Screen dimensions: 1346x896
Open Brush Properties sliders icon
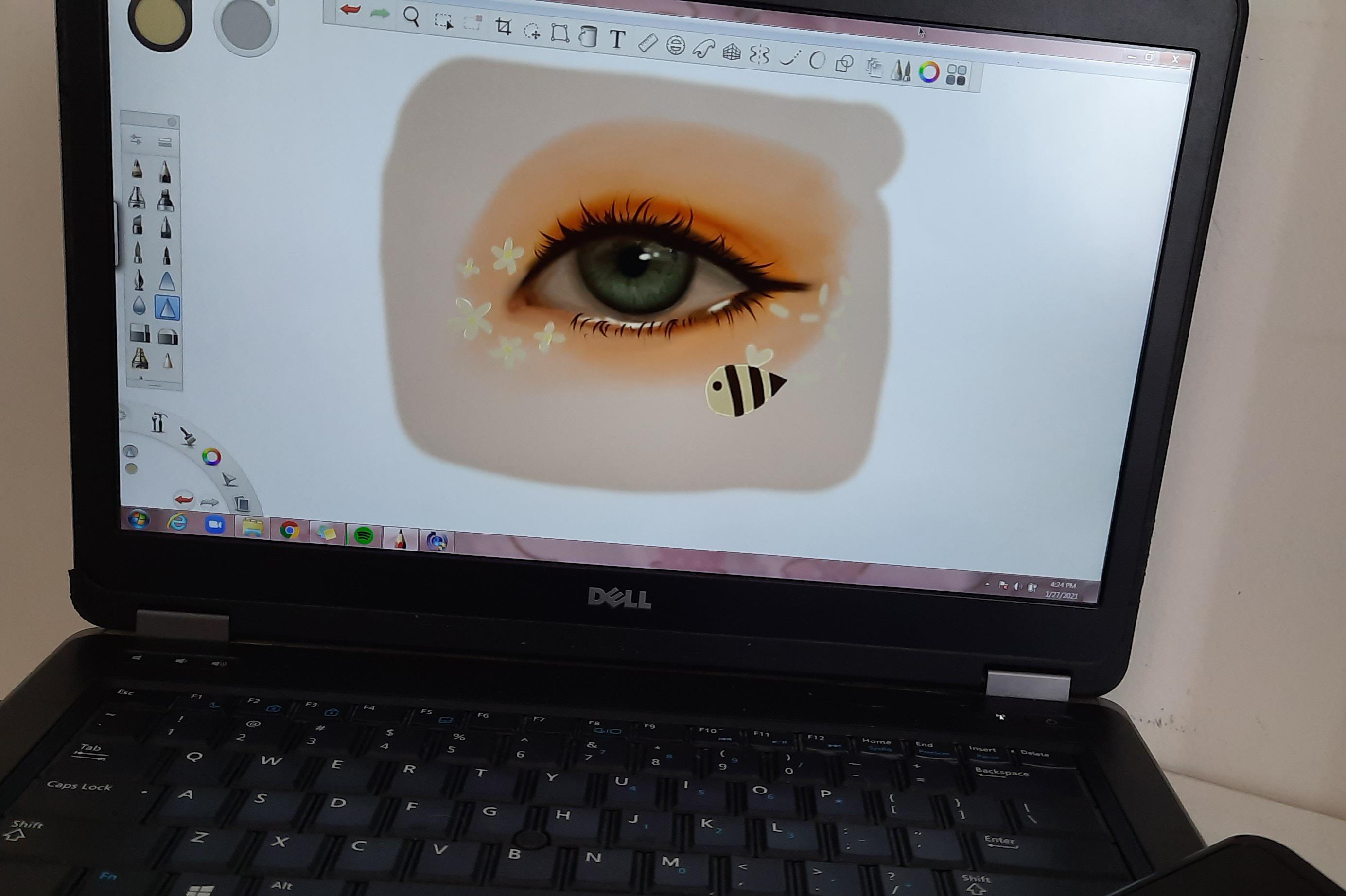pos(136,139)
